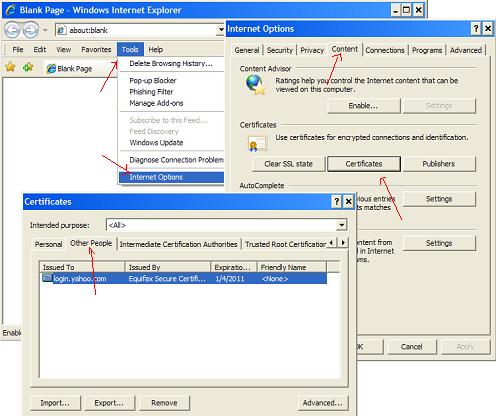Sort by Issued By column header
The width and height of the screenshot is (496, 416).
(x=168, y=267)
